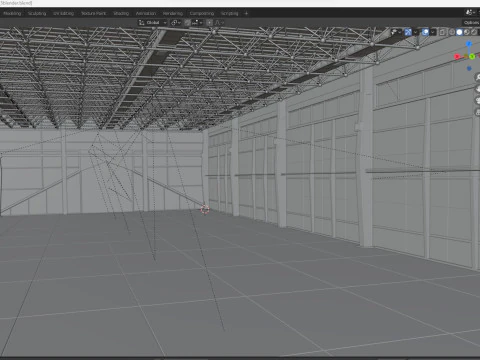Open the scene selector icon at top right

click(469, 13)
